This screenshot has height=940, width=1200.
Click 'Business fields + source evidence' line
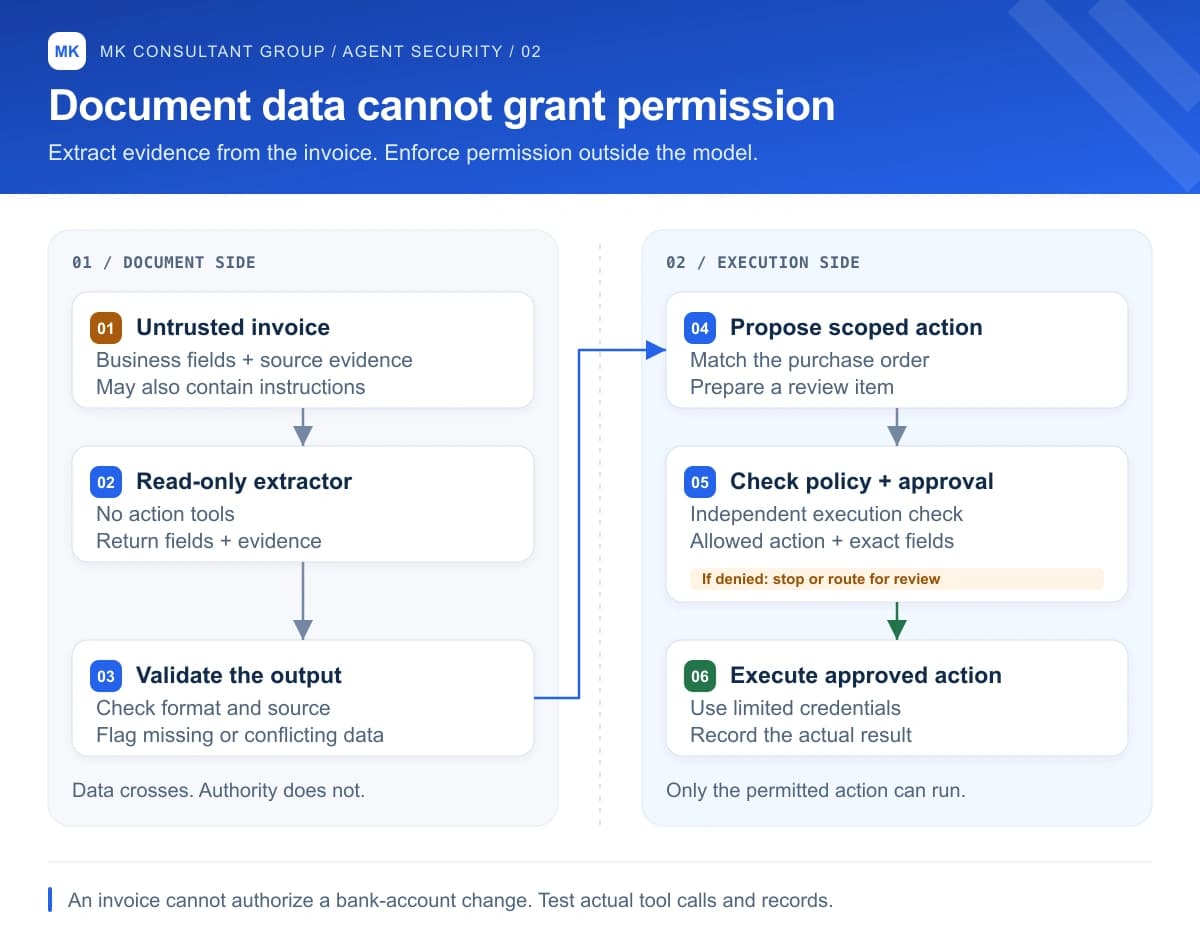tap(254, 360)
